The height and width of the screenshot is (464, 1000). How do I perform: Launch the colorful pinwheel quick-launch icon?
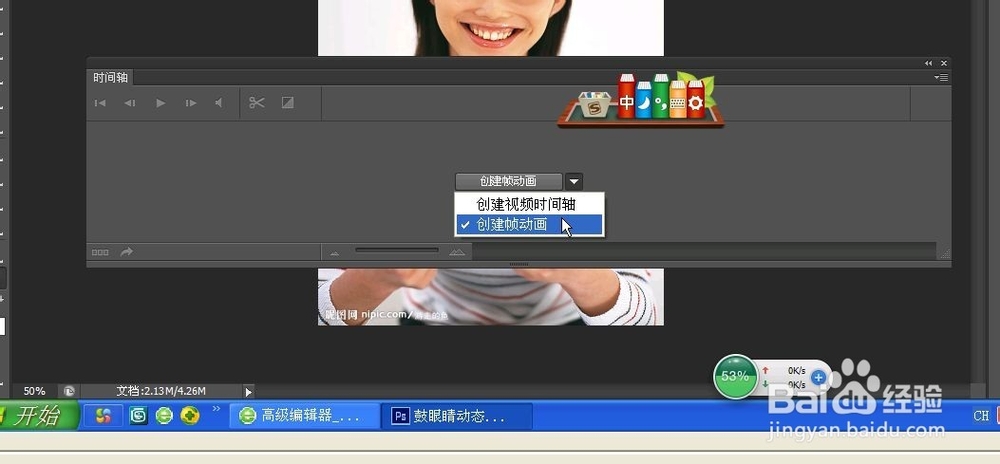pos(103,416)
